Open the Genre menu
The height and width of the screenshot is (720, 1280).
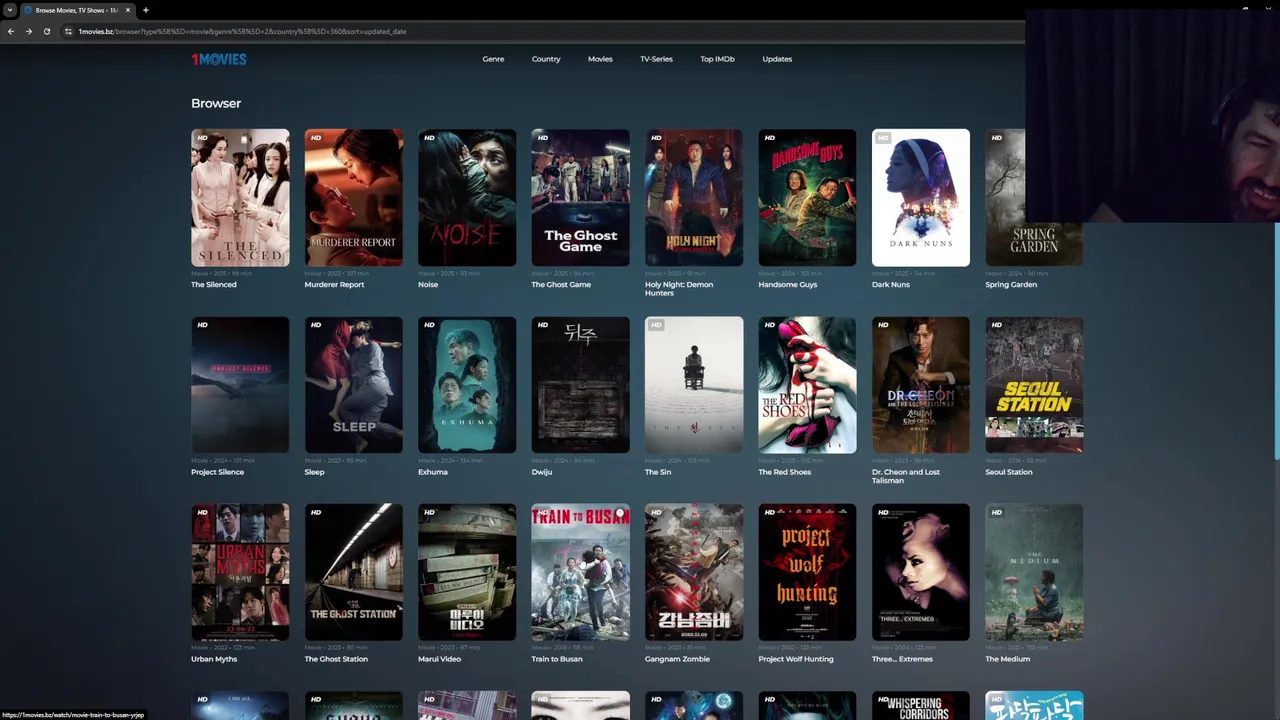click(493, 59)
